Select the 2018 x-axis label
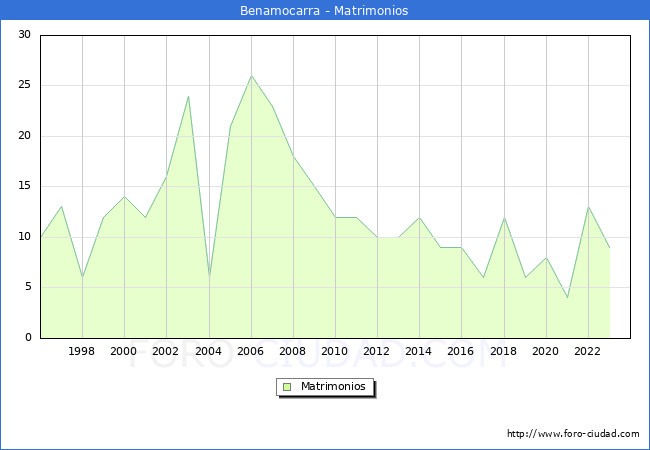The image size is (650, 450). (503, 352)
